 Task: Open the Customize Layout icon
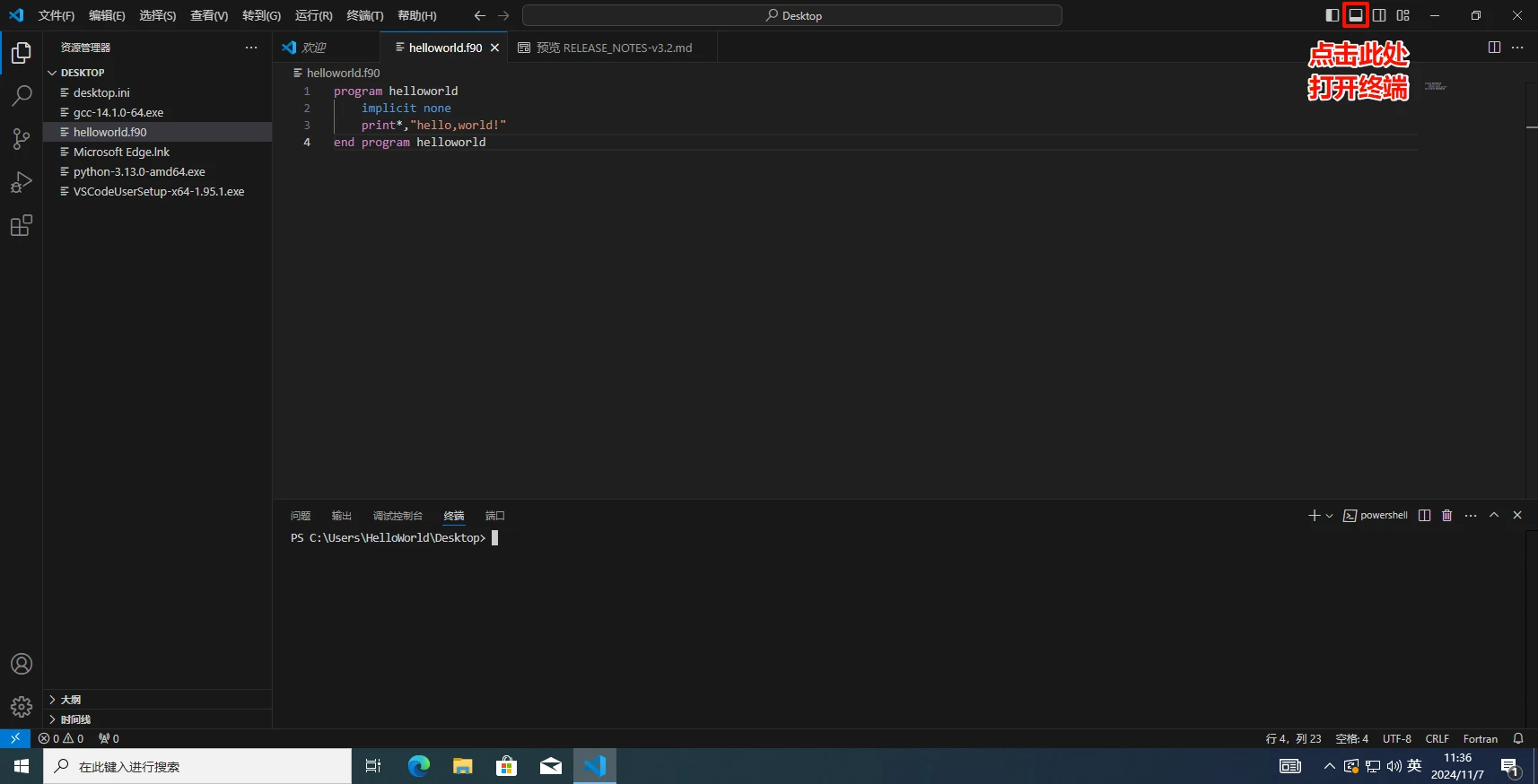pyautogui.click(x=1403, y=15)
